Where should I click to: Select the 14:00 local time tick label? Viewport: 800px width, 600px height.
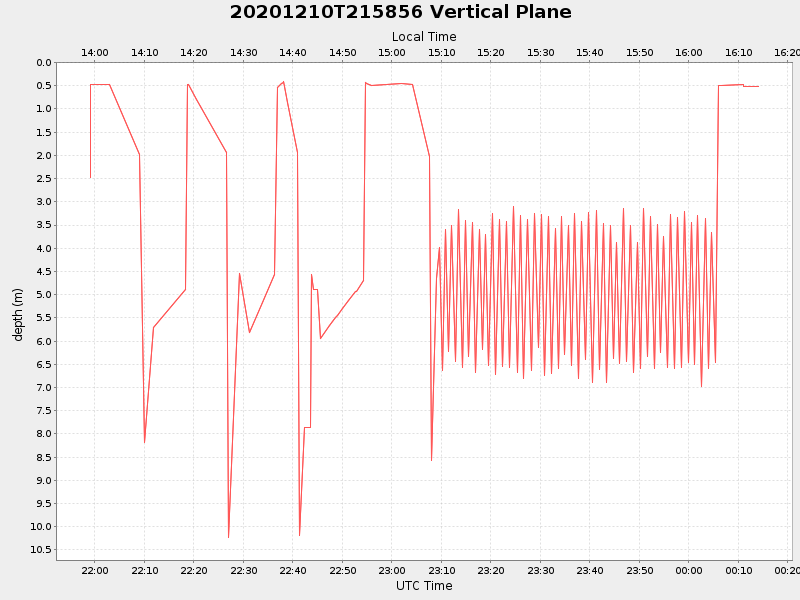click(x=95, y=53)
